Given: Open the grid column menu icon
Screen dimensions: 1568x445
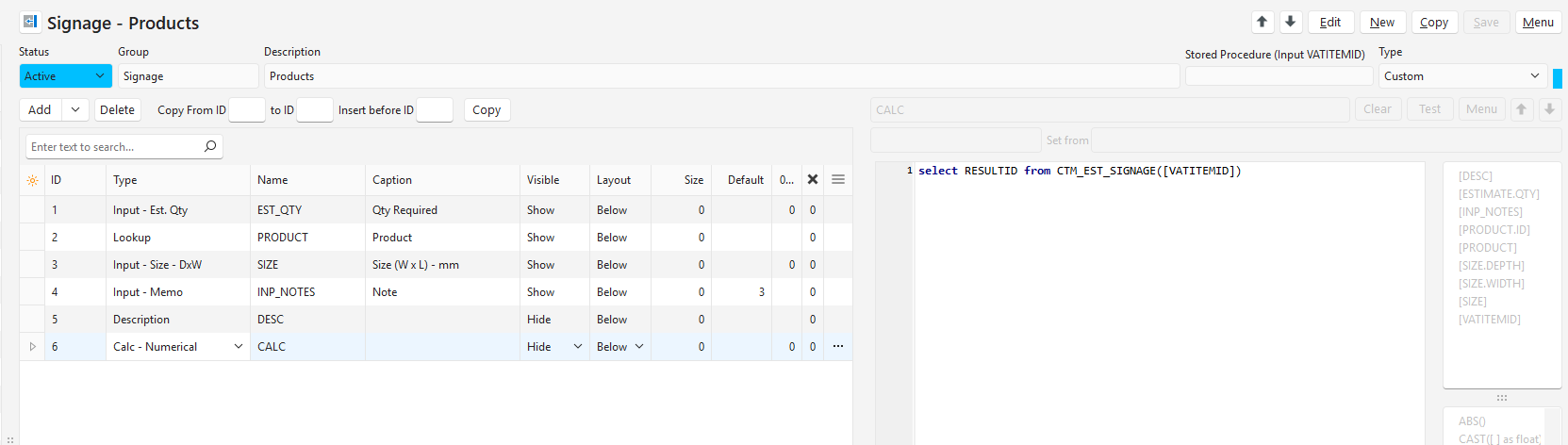Looking at the screenshot, I should click(838, 179).
